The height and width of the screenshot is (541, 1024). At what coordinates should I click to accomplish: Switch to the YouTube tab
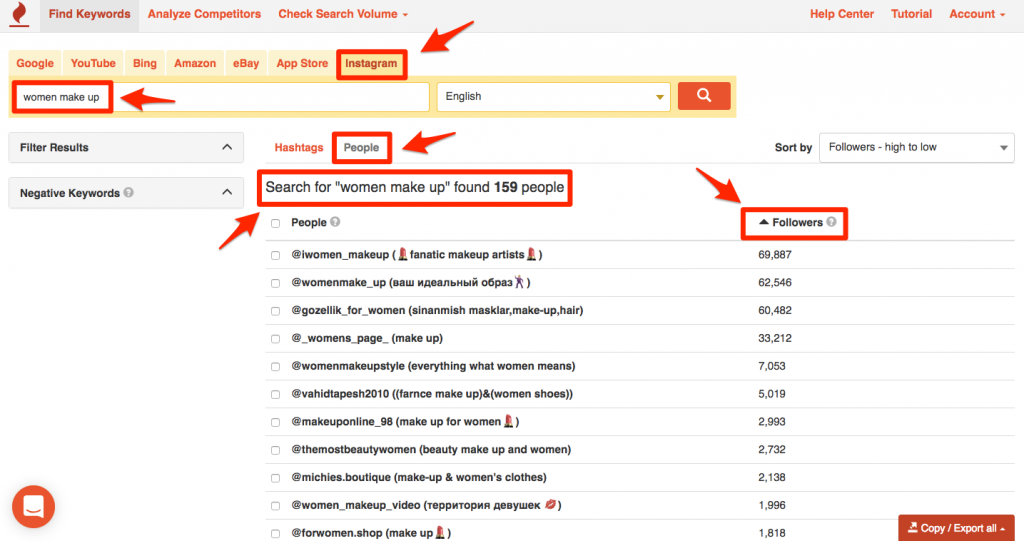[93, 63]
